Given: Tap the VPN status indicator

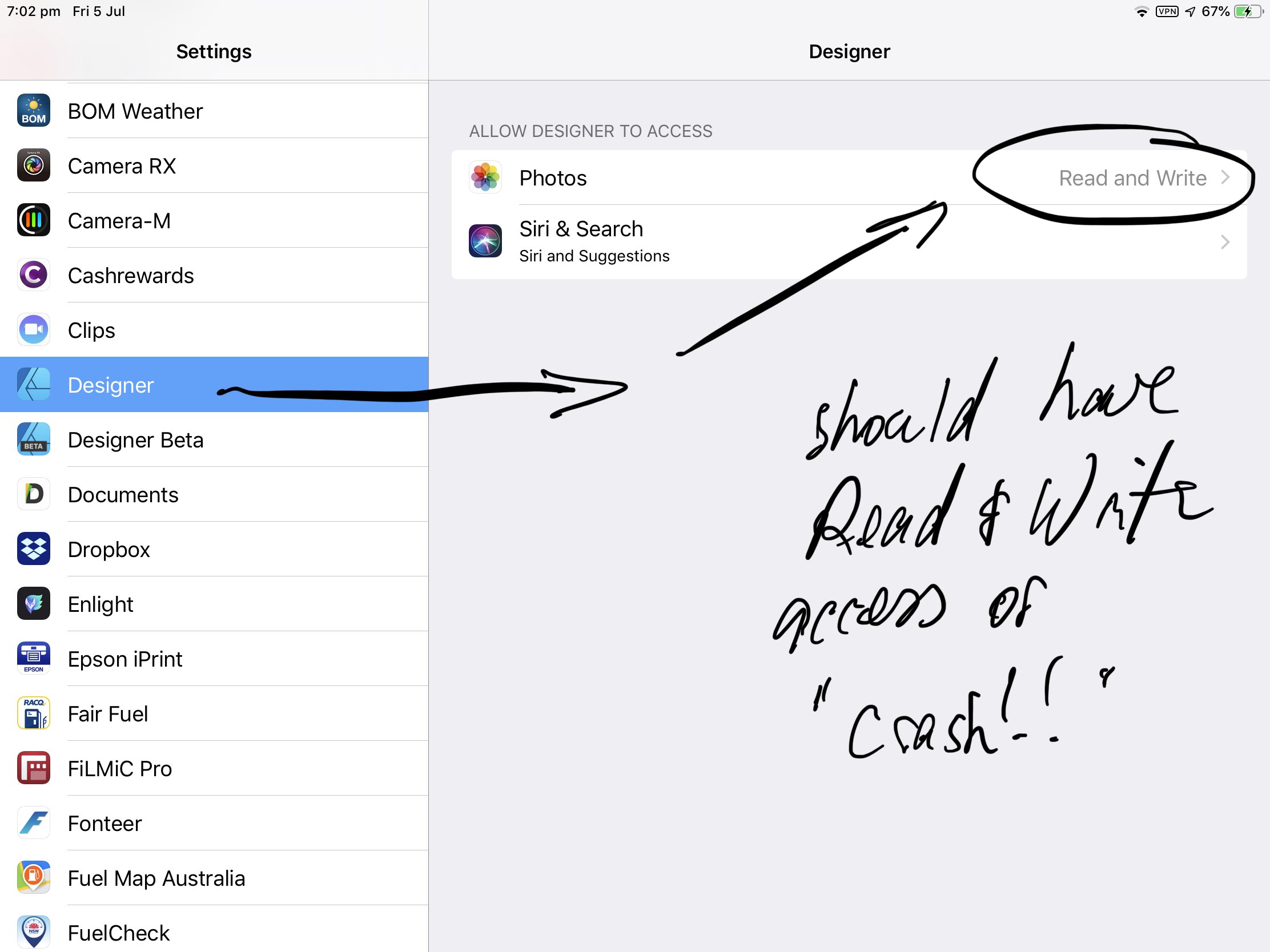Looking at the screenshot, I should 1167,11.
